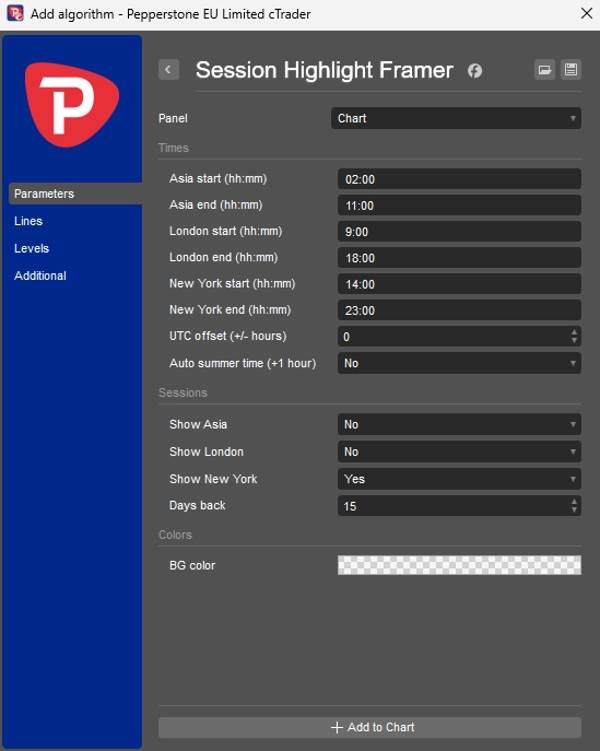Increase the UTC offset with up arrow
Screen dimensions: 600x751
(574, 332)
